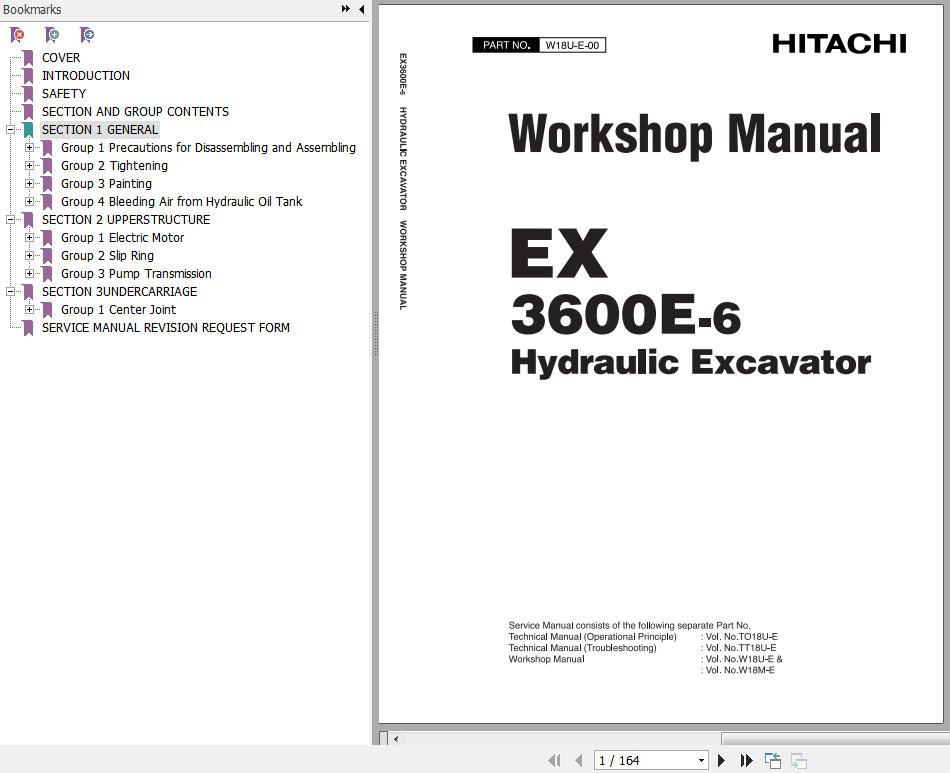Open the Group 2 Tightening bookmark

click(x=115, y=166)
